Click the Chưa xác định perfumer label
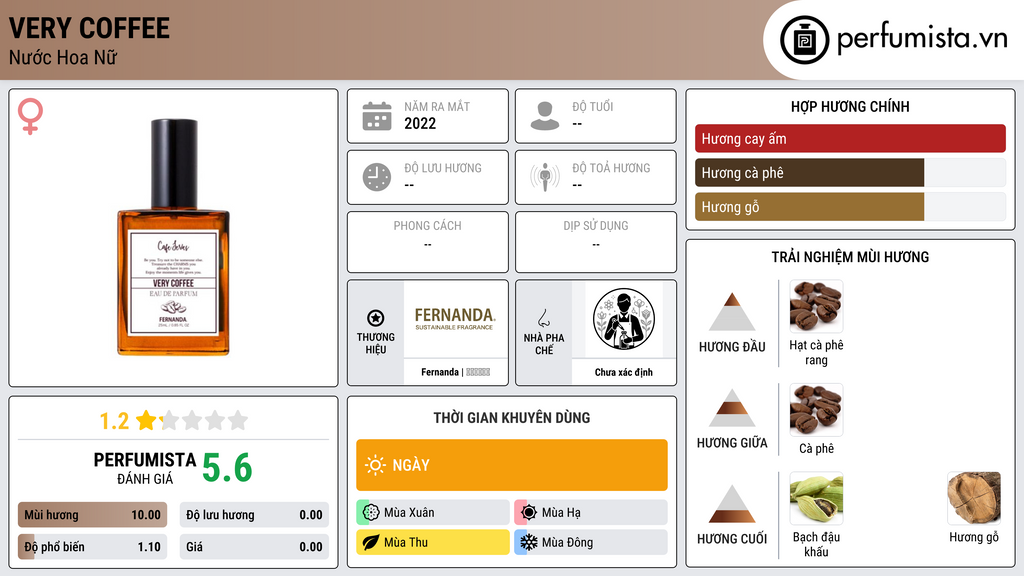The height and width of the screenshot is (576, 1024). tap(624, 372)
